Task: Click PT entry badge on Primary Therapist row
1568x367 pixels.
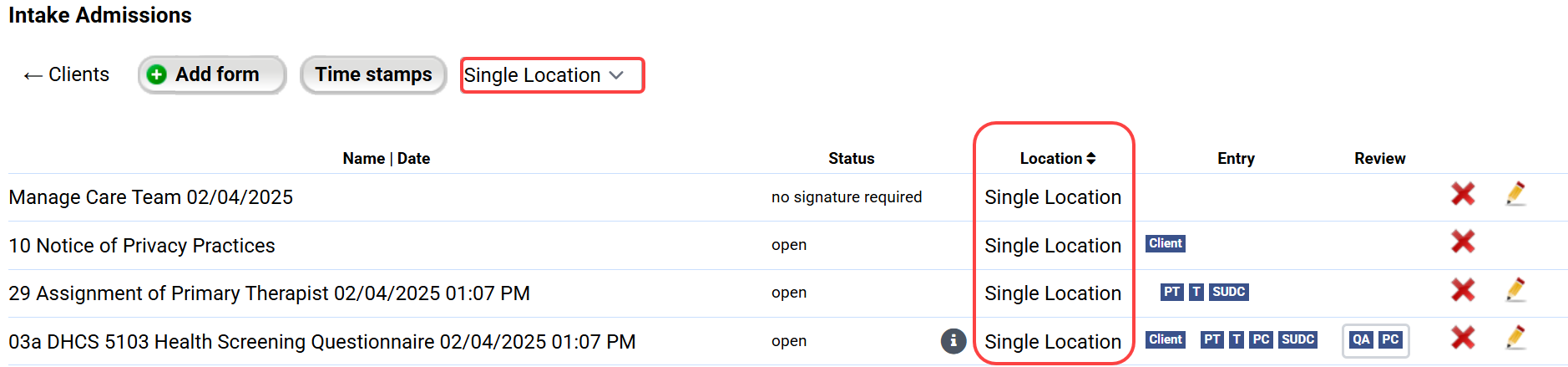Action: pyautogui.click(x=1171, y=292)
